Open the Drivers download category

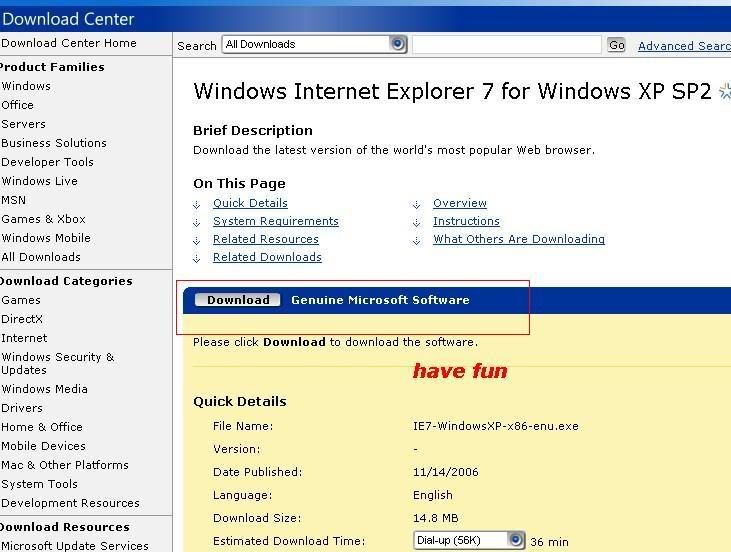21,408
